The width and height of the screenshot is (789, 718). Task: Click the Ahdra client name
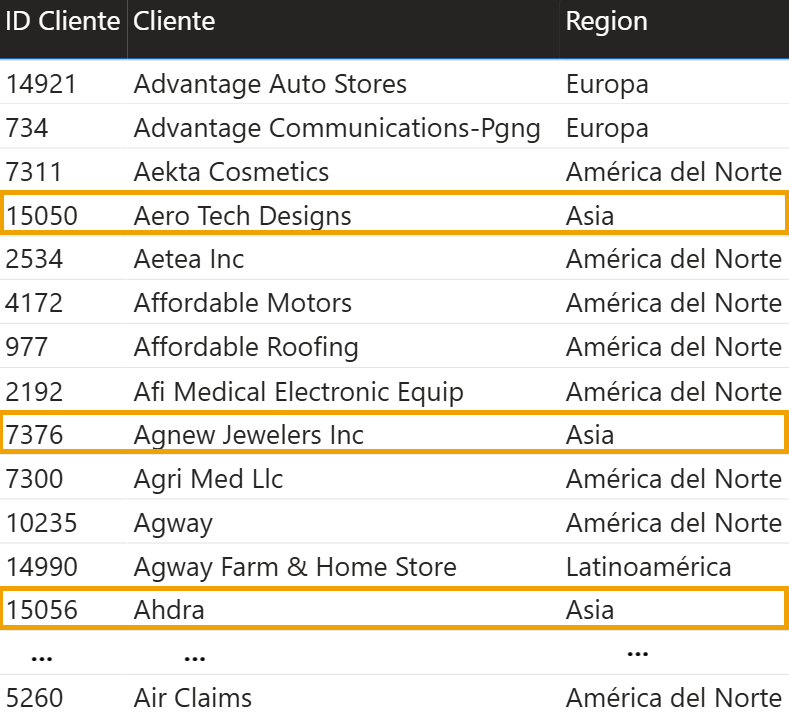[x=169, y=610]
